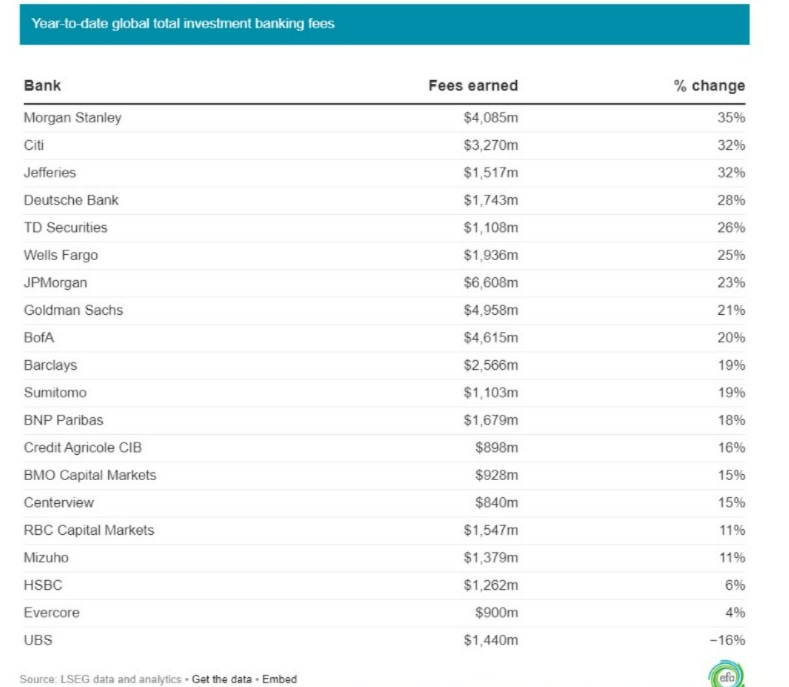Click the 'Source: LSEG data and analytics' text
The width and height of the screenshot is (789, 687).
(x=101, y=679)
